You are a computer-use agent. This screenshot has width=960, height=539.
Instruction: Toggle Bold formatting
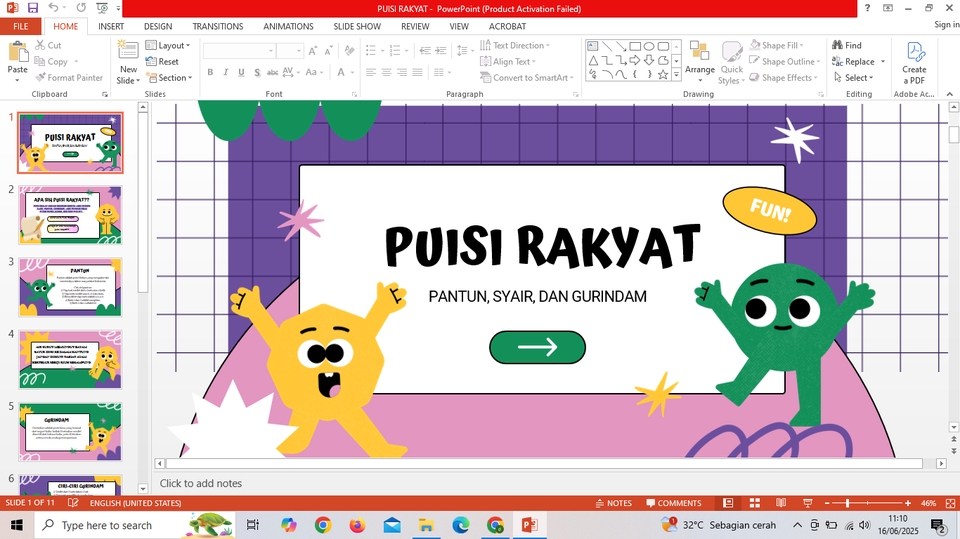210,72
